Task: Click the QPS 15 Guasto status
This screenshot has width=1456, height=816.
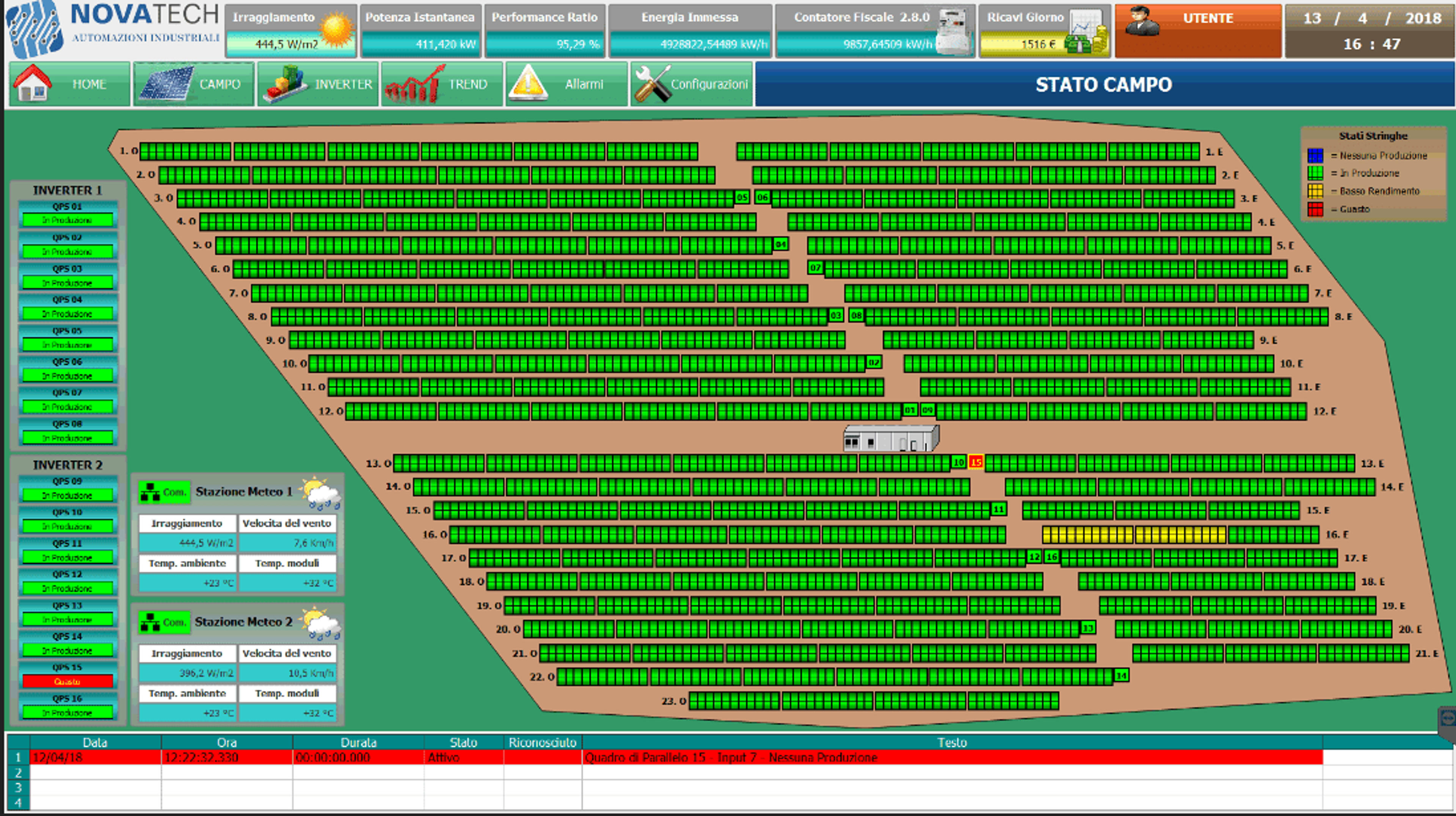Action: click(x=67, y=681)
